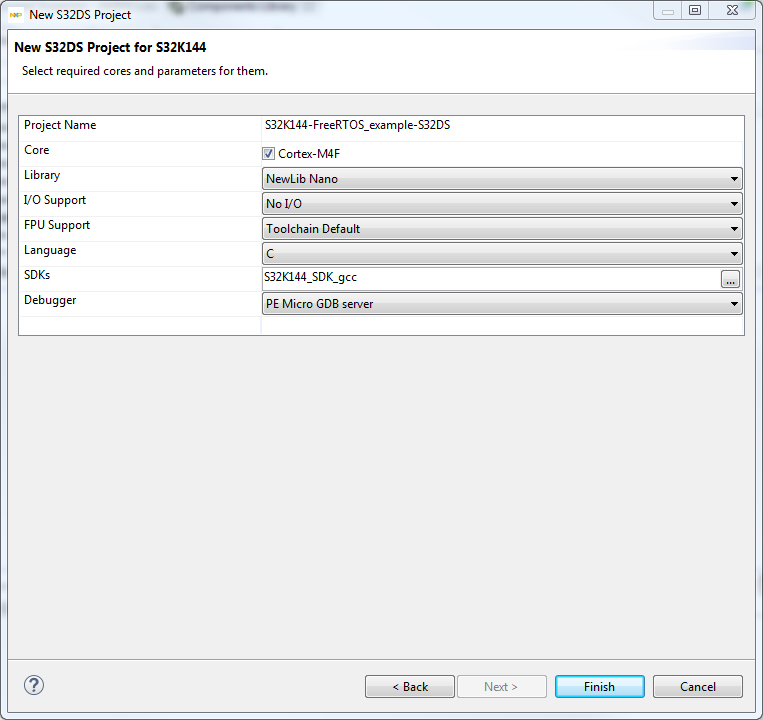
Task: Maximize the New S32DS Project dialog
Action: 695,11
